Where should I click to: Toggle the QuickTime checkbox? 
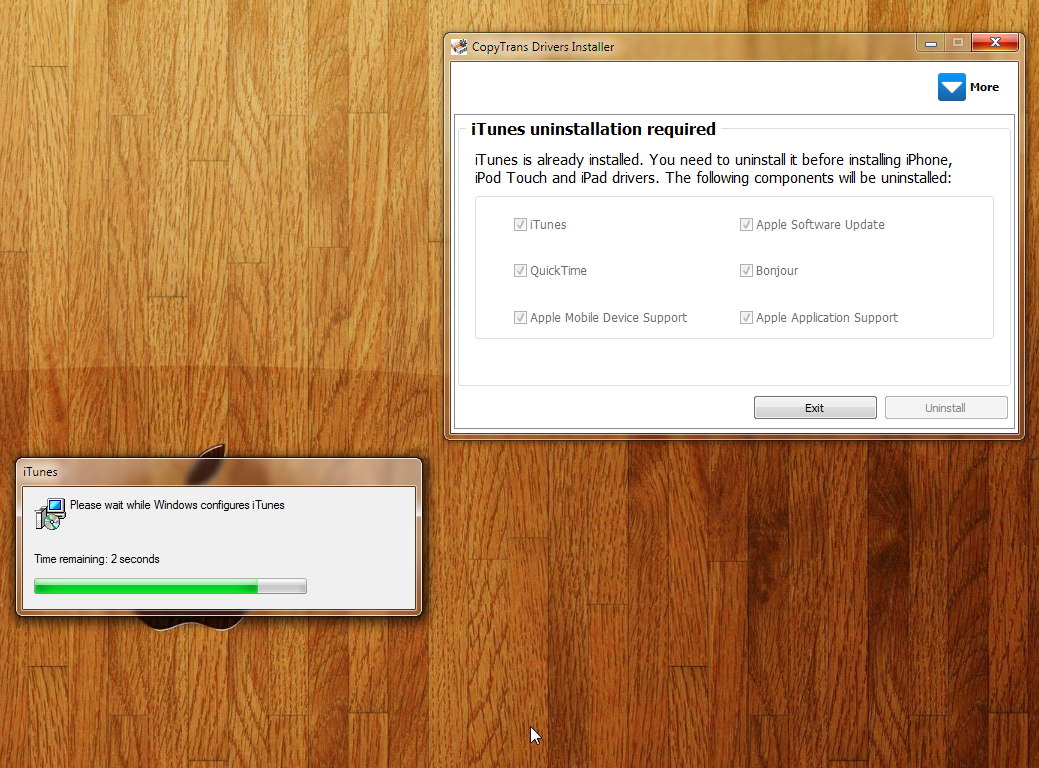(520, 270)
